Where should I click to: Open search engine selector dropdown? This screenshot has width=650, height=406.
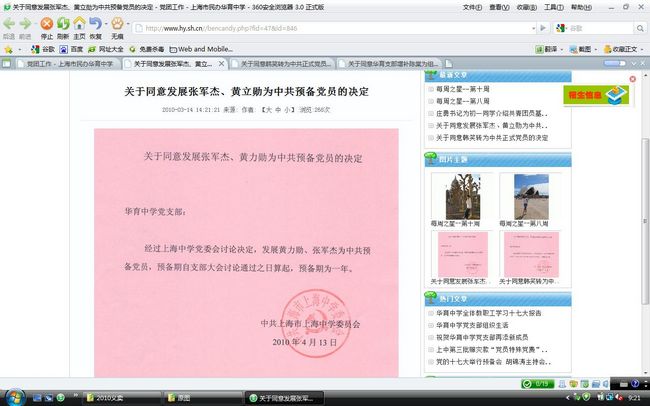pos(561,28)
